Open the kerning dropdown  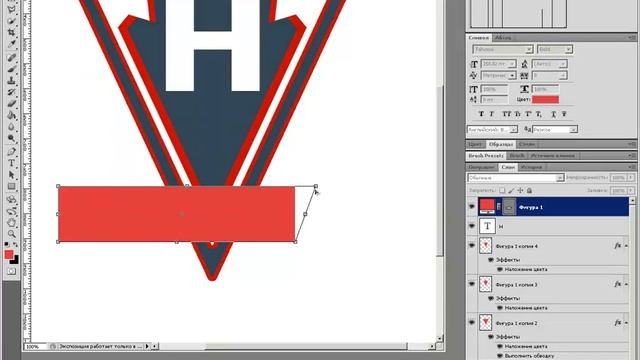point(512,76)
